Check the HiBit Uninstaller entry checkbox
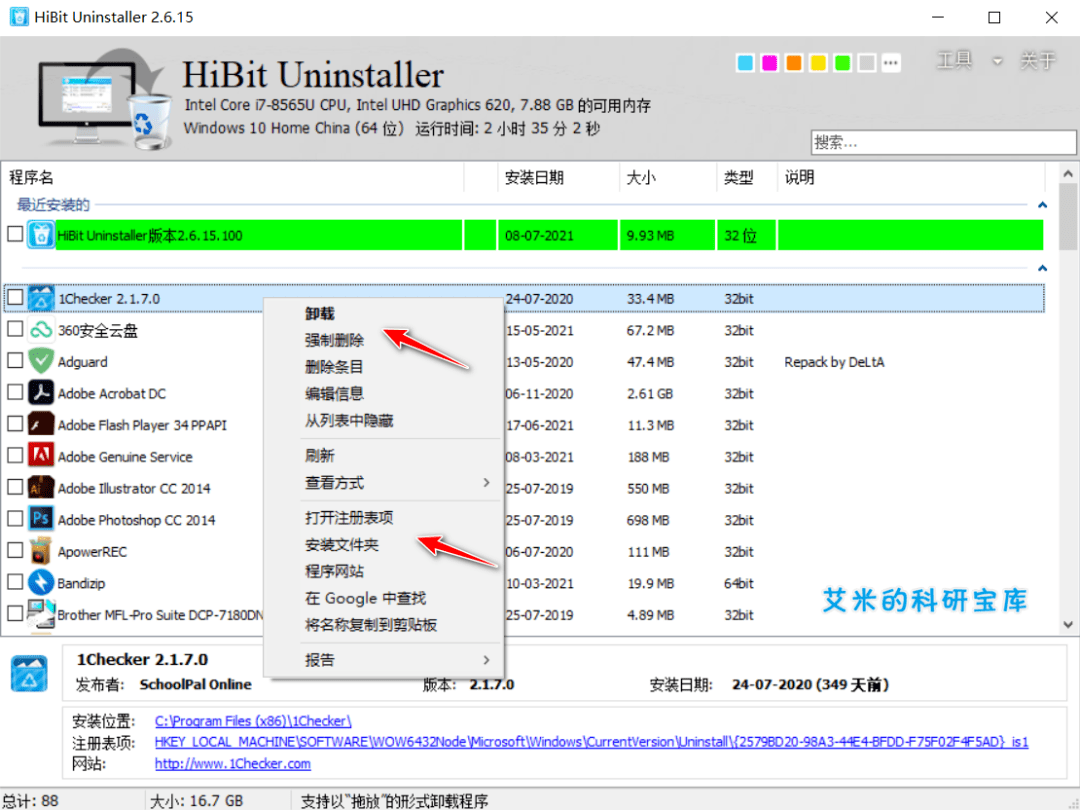 (15, 235)
